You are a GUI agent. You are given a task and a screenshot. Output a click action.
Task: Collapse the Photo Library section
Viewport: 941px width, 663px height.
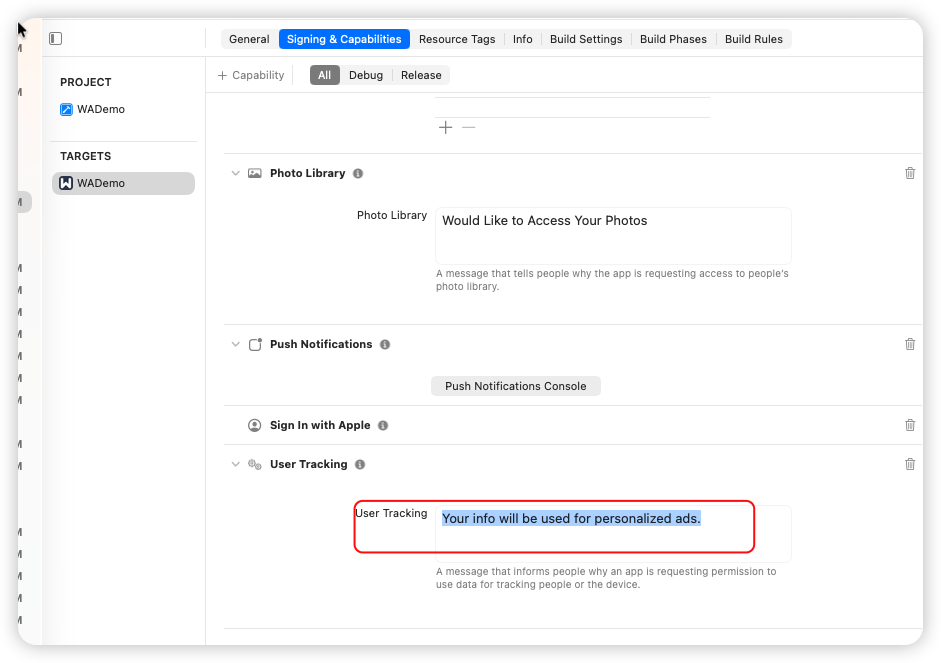235,173
